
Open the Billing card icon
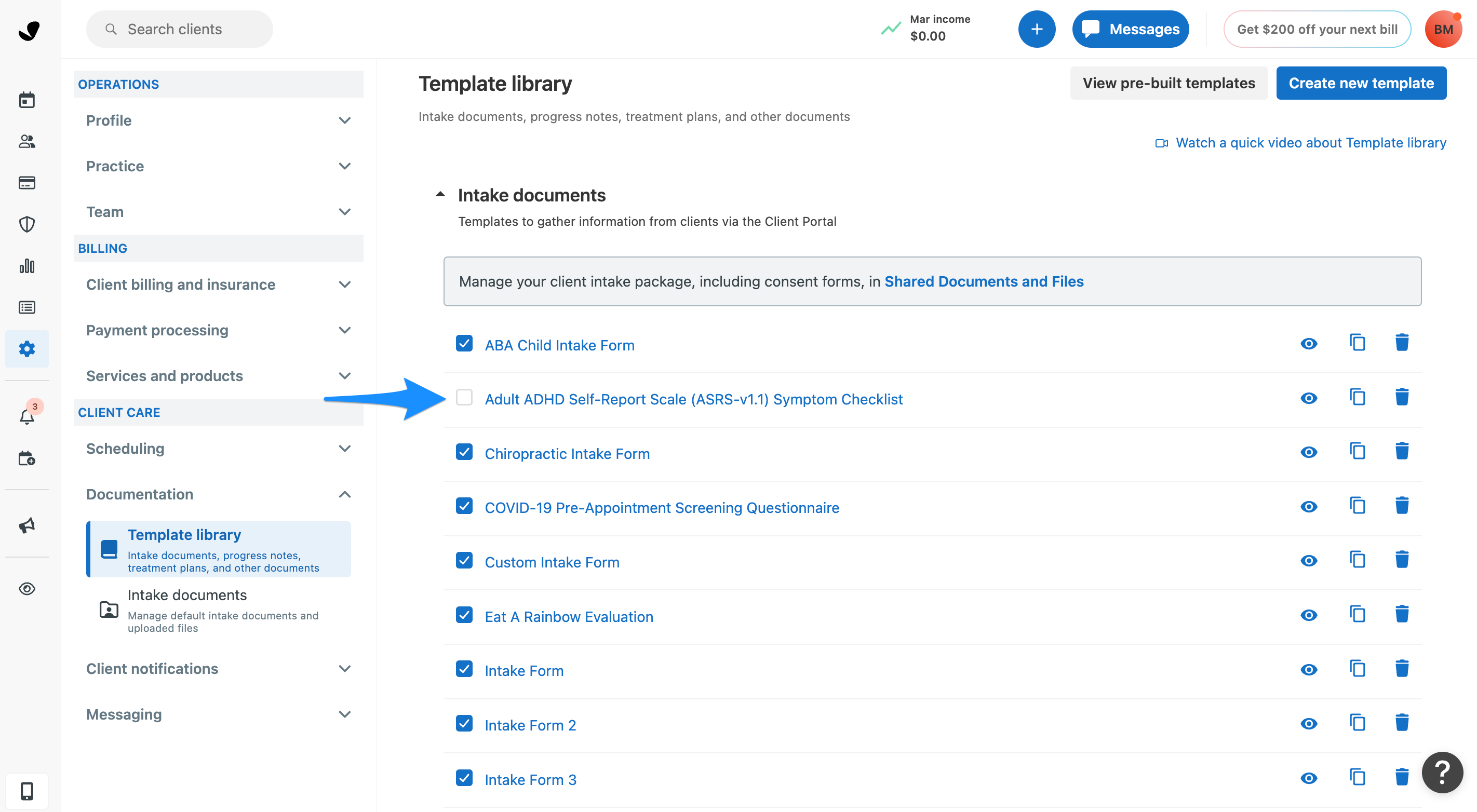(x=27, y=183)
